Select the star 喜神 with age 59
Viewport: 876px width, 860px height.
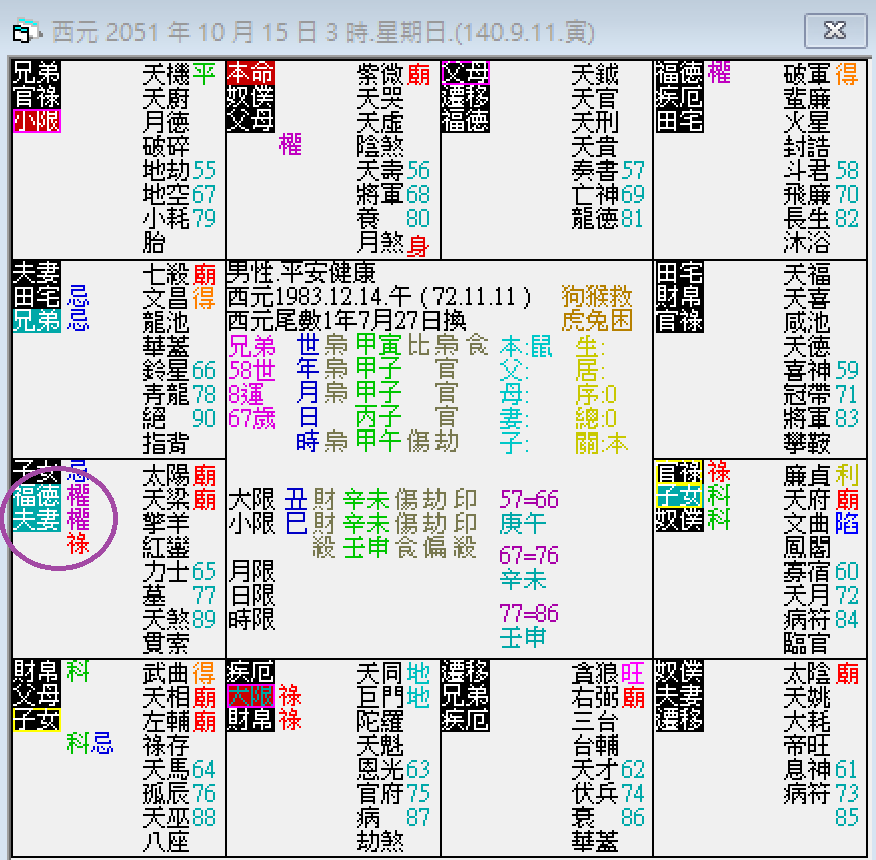pyautogui.click(x=807, y=370)
